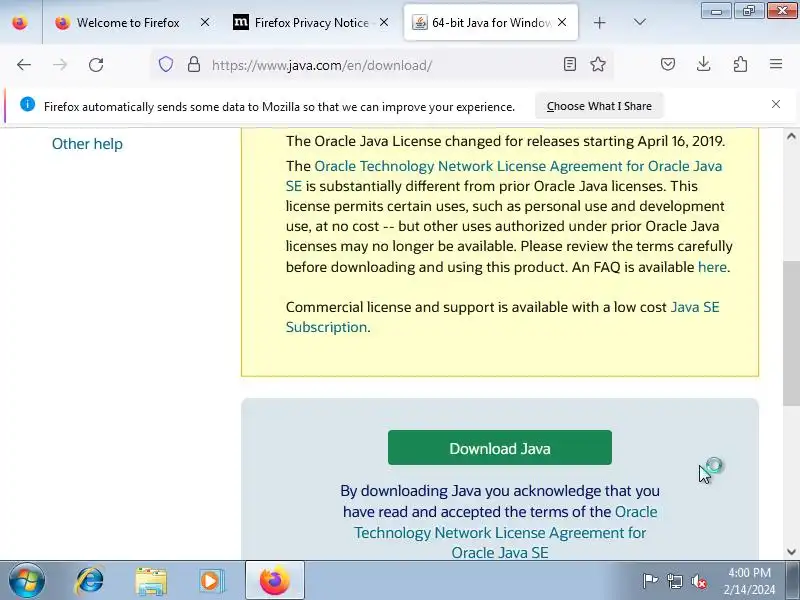Open Oracle Technology Network License Agreement link
The height and width of the screenshot is (600, 800).
504,176
